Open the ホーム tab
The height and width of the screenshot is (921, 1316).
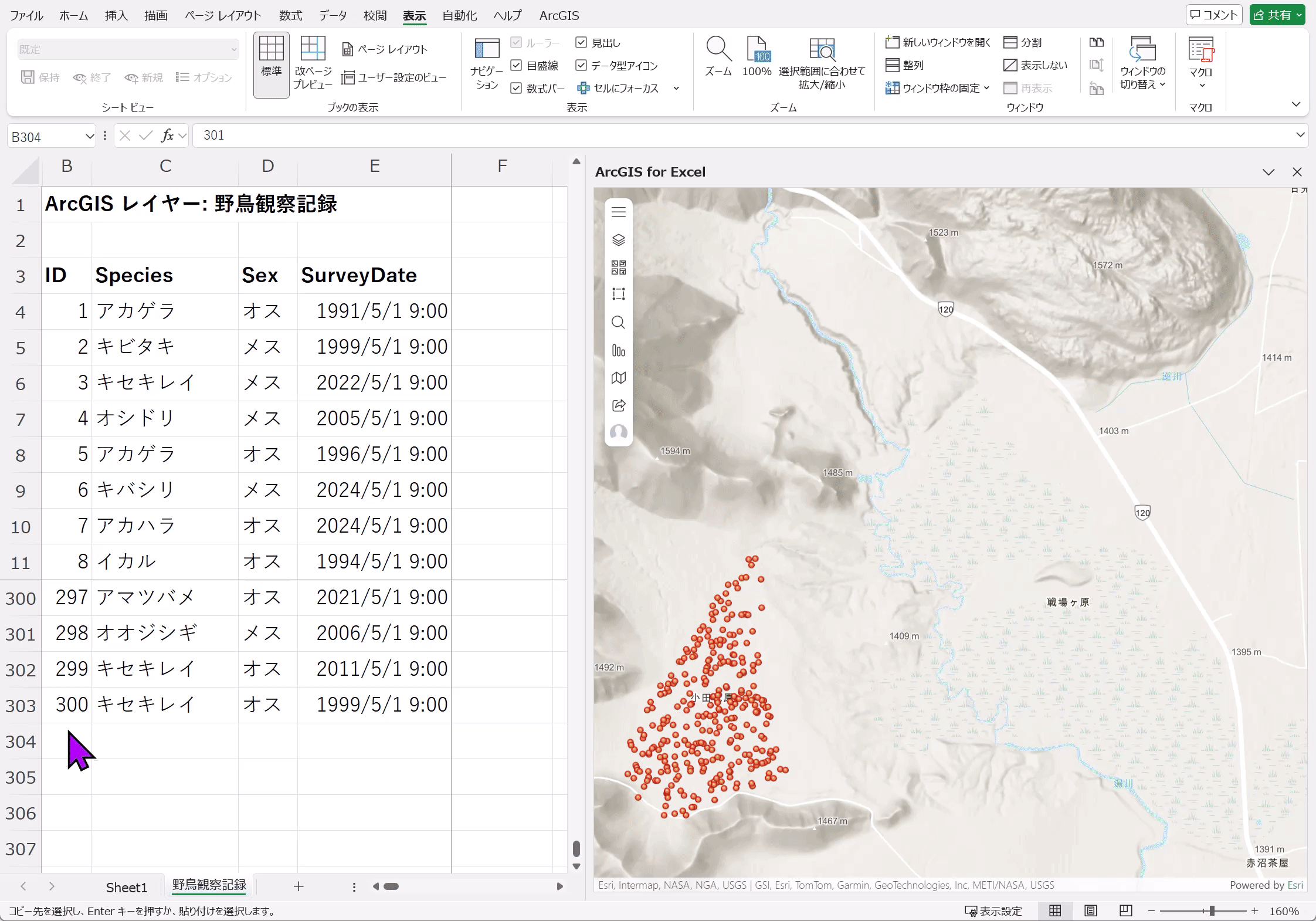(74, 15)
